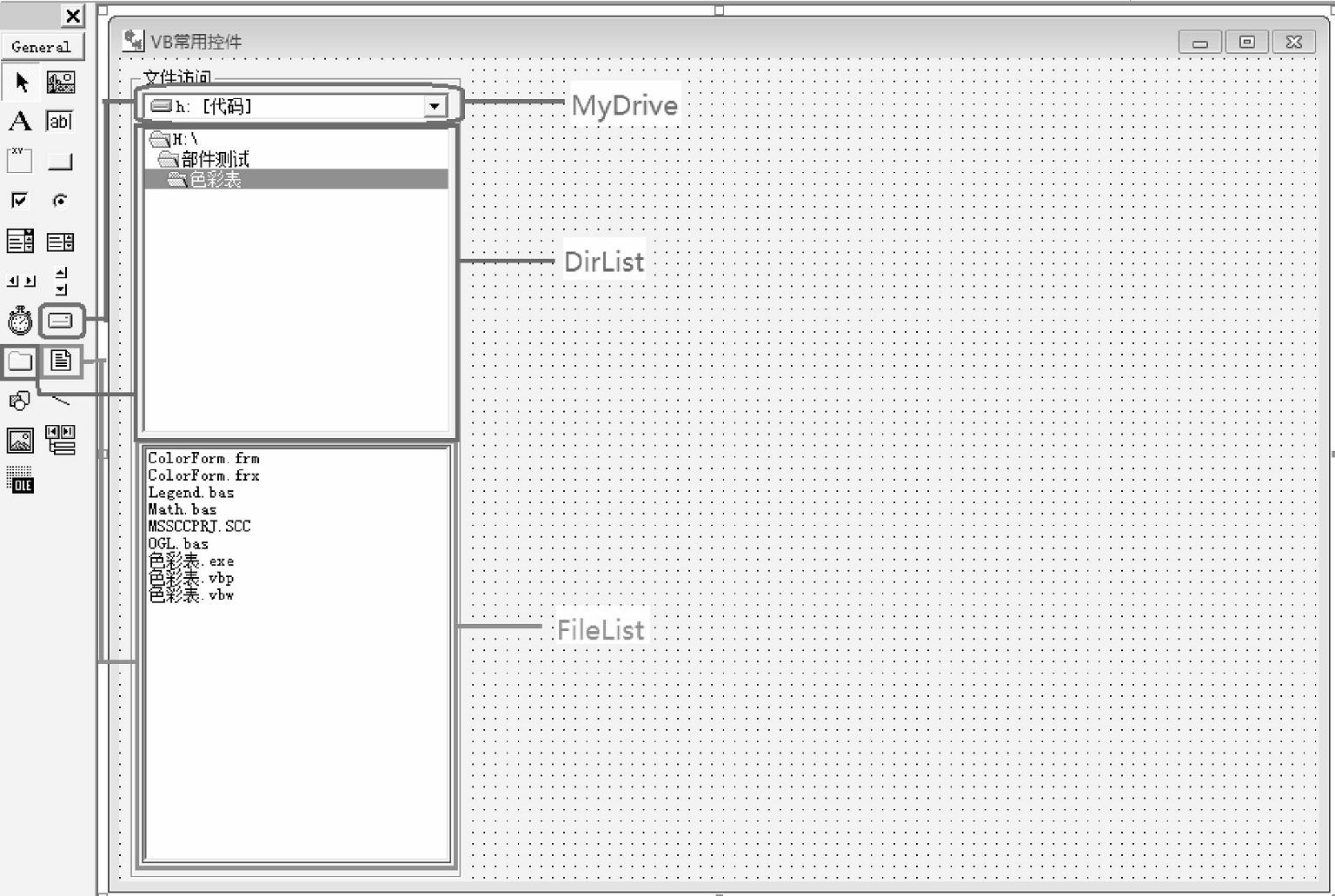Select the Frame control tool
The width and height of the screenshot is (1335, 896).
point(20,161)
